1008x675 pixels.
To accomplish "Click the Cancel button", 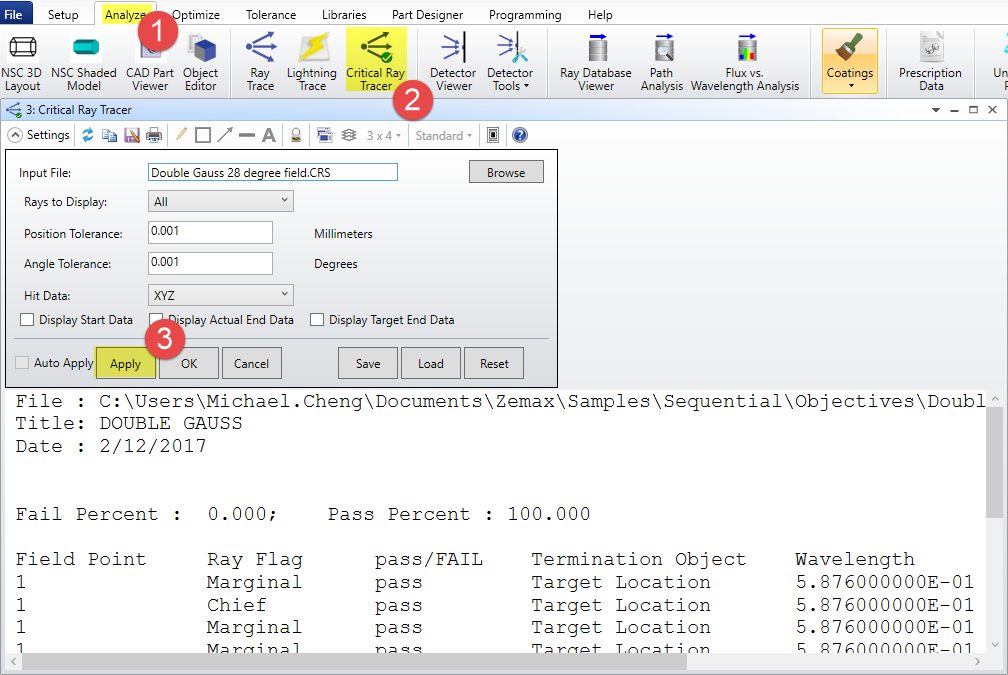I will pos(251,364).
